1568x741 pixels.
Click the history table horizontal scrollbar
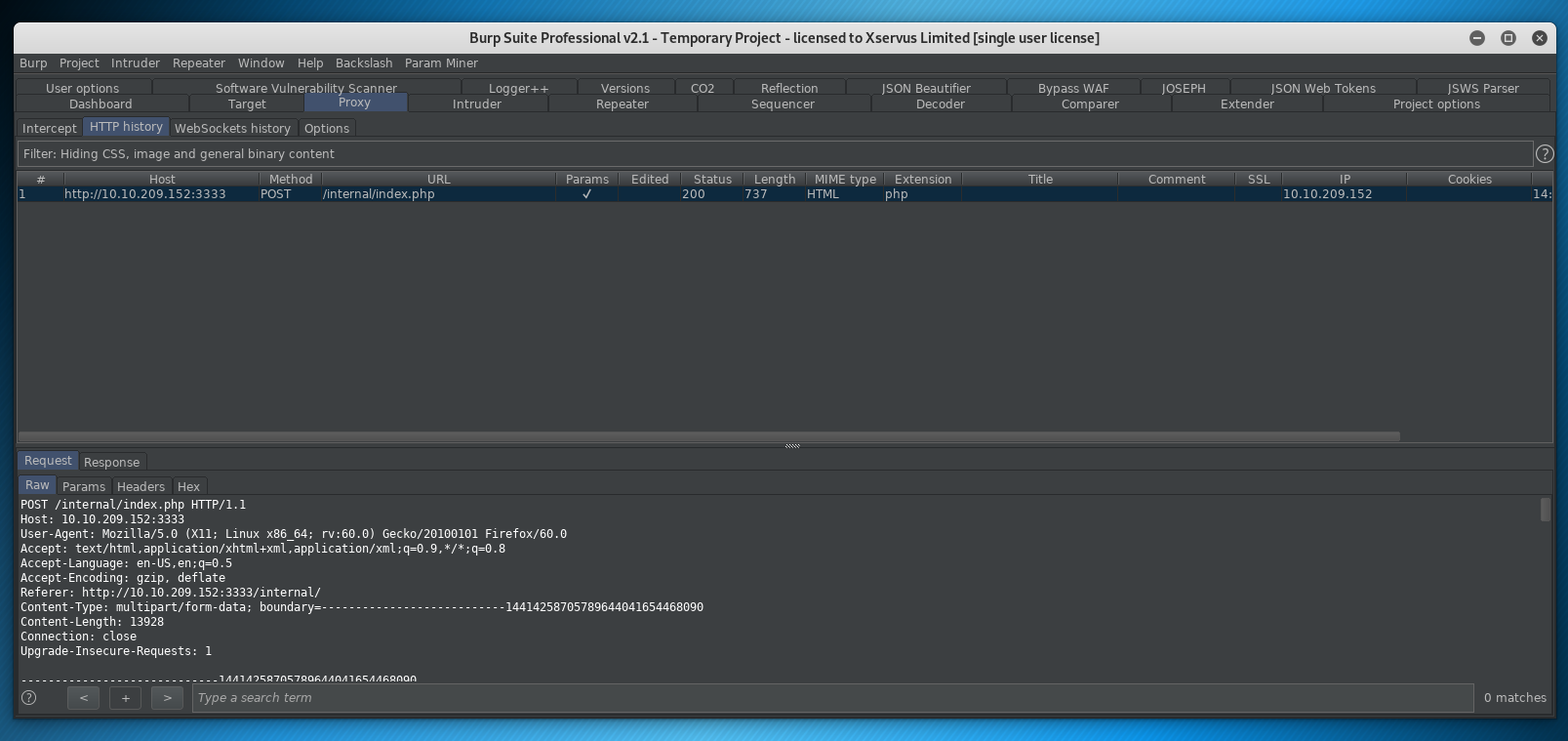click(708, 436)
